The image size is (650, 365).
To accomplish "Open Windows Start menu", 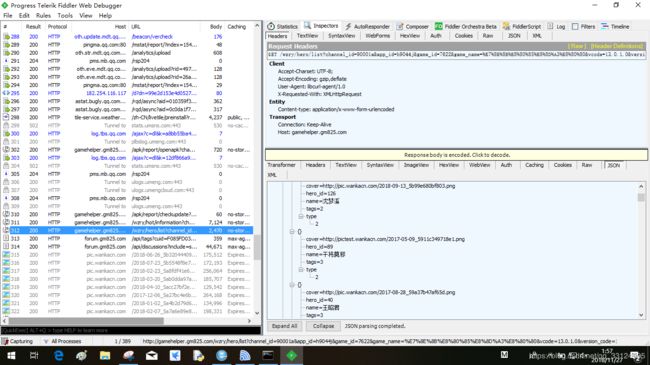I will click(11, 355).
